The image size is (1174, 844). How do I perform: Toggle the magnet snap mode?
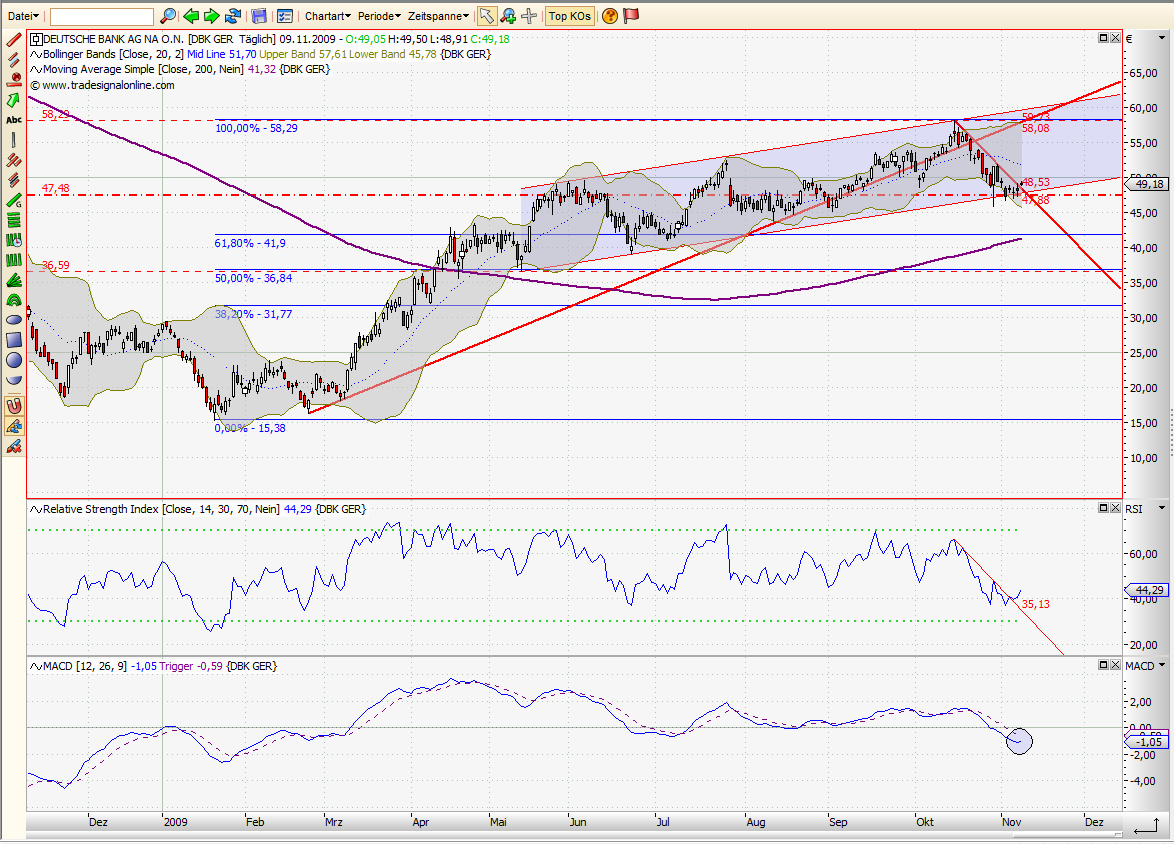14,406
